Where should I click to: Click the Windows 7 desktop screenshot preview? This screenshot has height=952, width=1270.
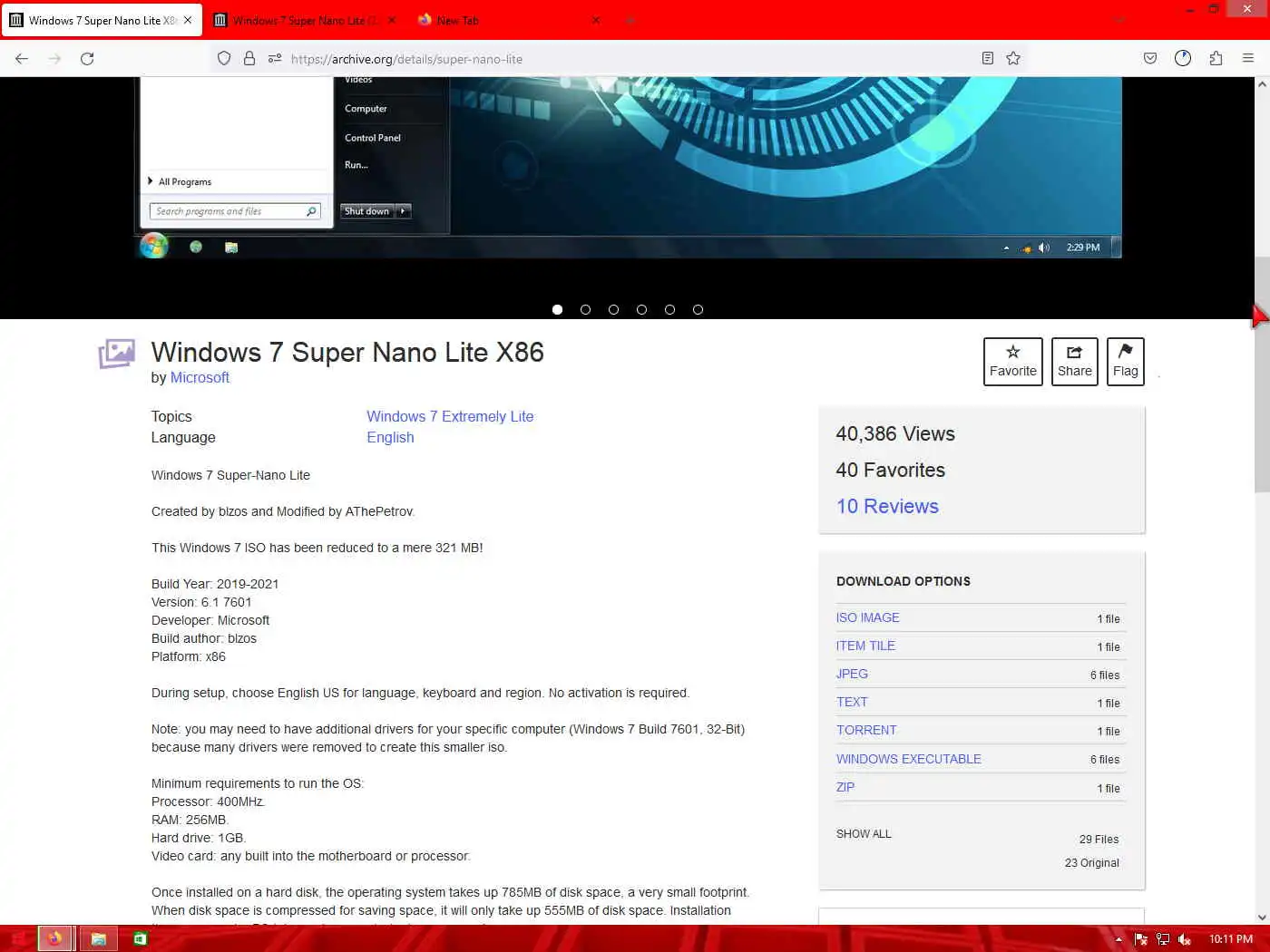point(628,168)
